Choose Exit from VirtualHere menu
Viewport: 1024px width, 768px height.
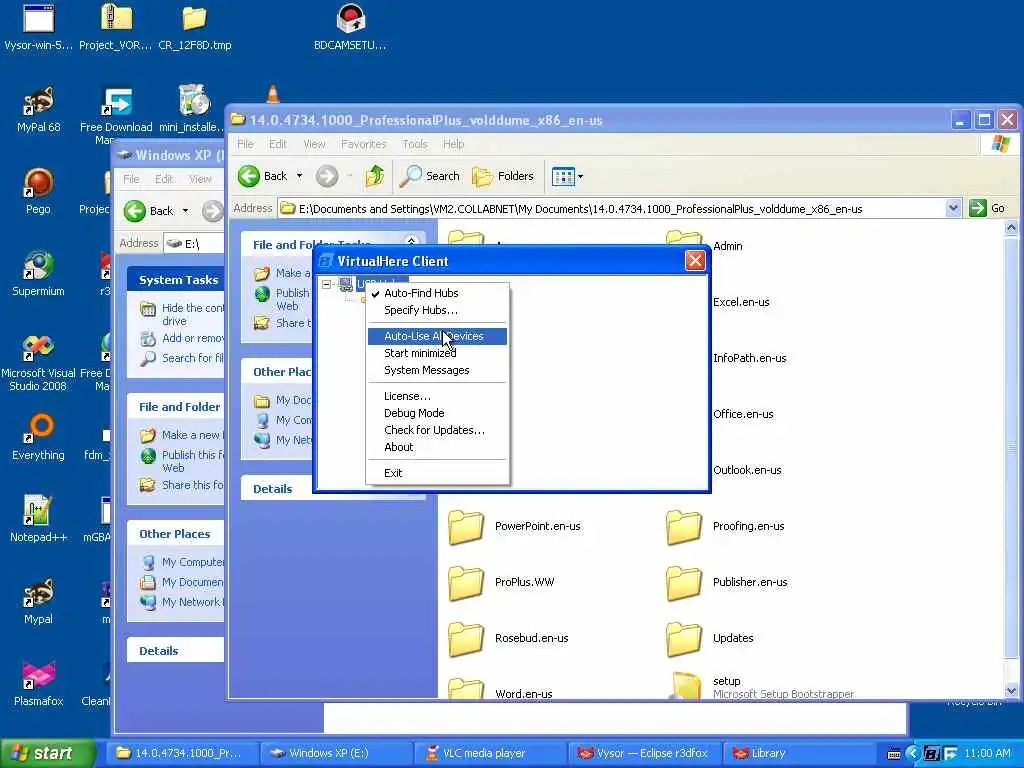437,473
